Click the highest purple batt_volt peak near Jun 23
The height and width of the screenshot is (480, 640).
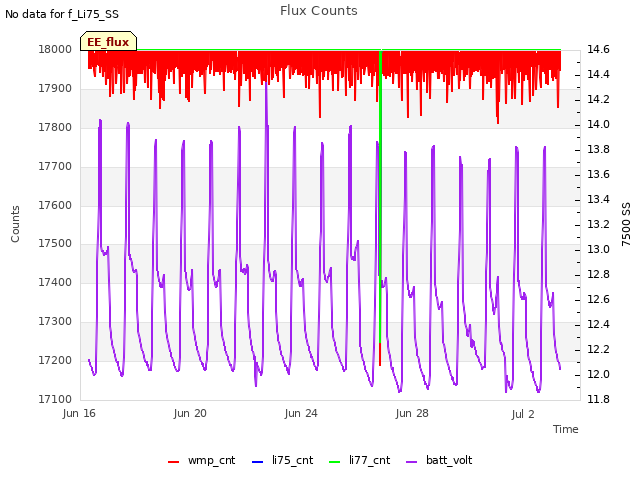[x=266, y=83]
